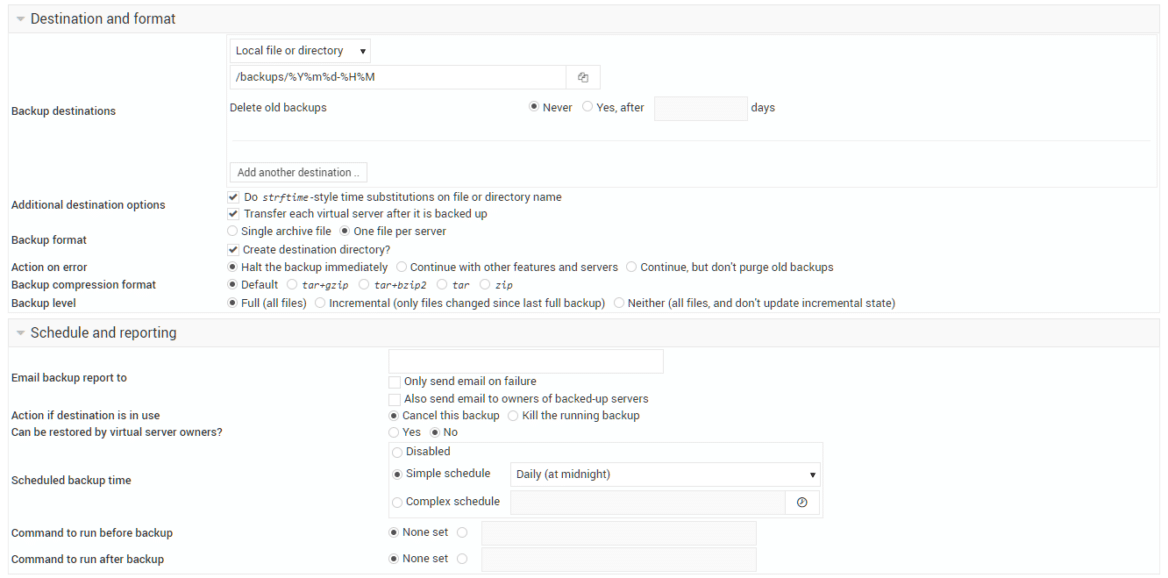Select Disabled for scheduled backup time
This screenshot has height=578, width=1168.
[x=397, y=451]
